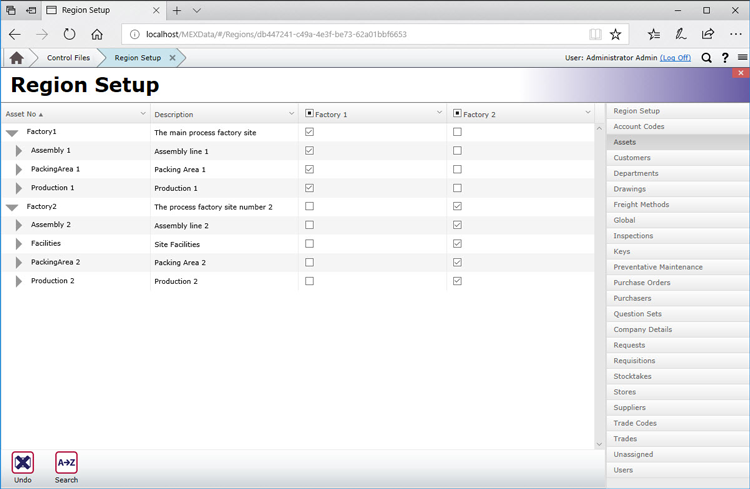This screenshot has width=750, height=489.
Task: Collapse the Factory1 tree node
Action: pos(12,133)
